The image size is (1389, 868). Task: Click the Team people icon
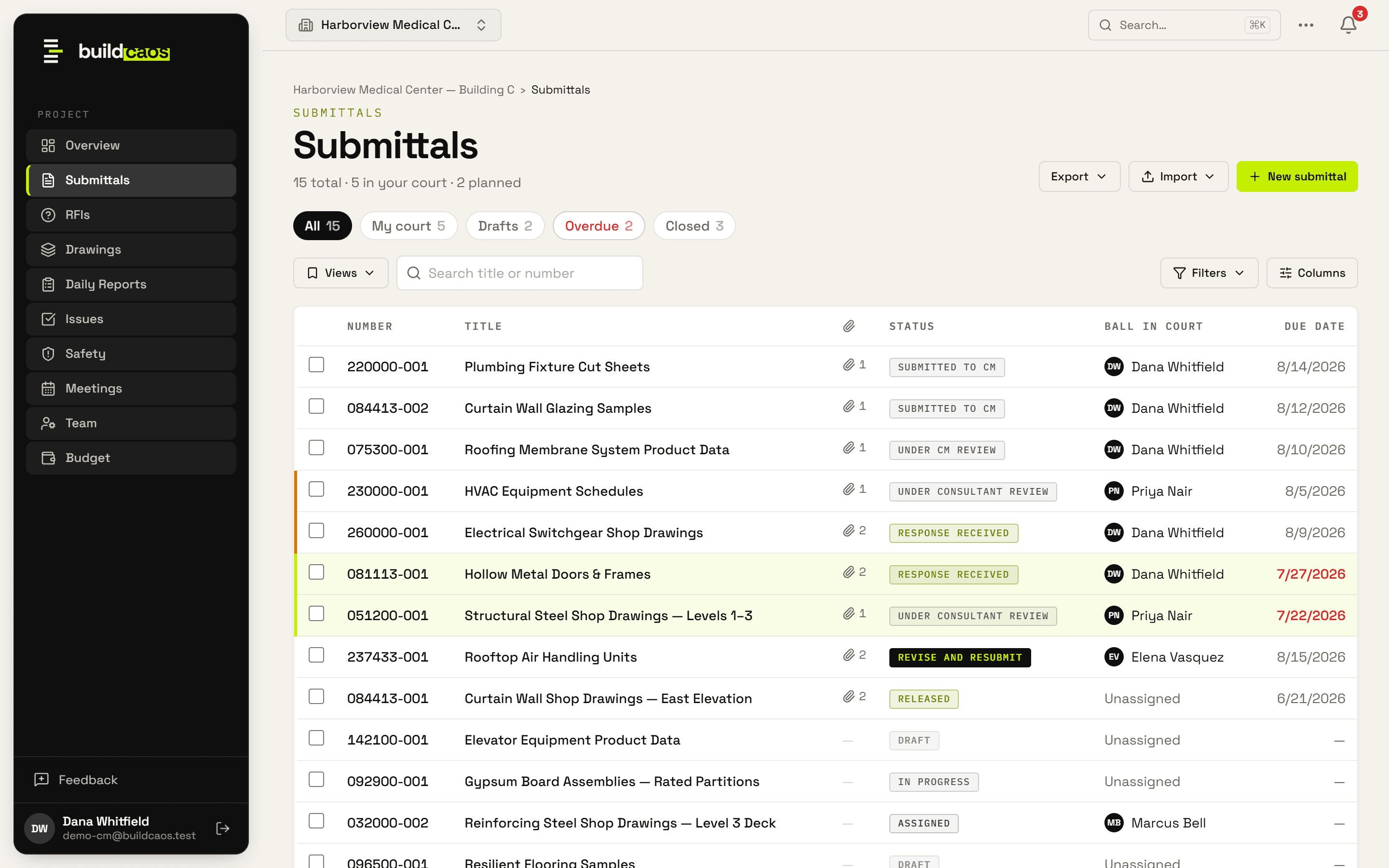(x=48, y=423)
